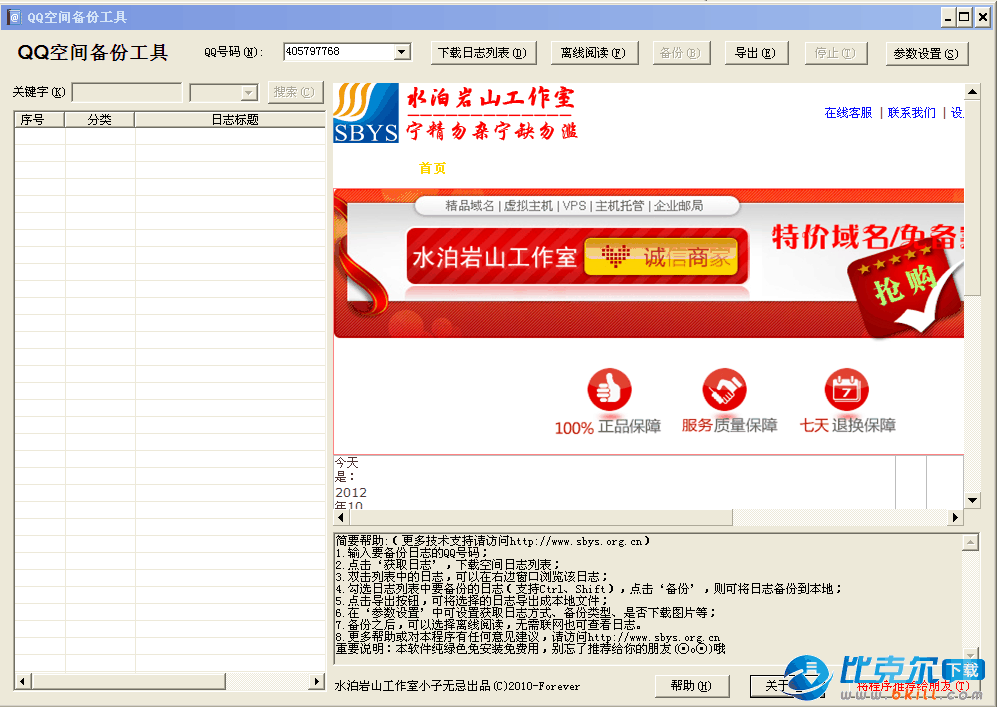Go to 首页 in the web page

point(432,168)
